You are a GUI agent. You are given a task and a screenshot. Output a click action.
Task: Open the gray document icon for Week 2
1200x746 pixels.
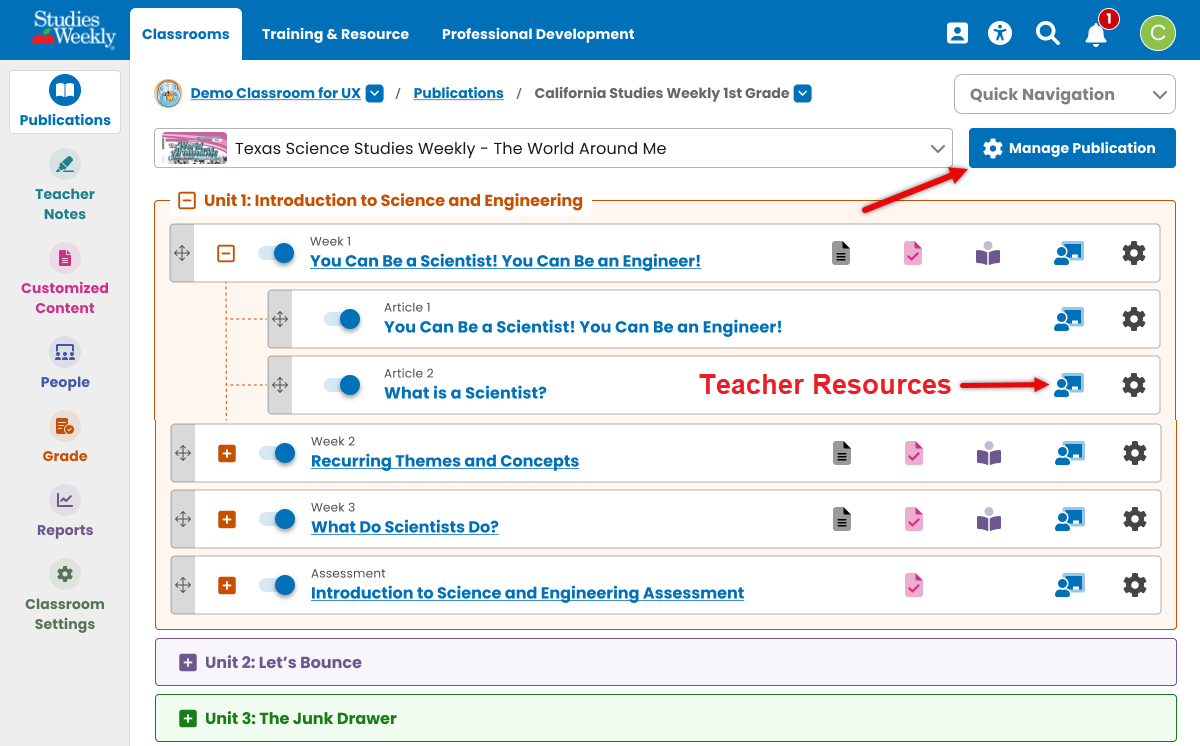click(842, 453)
